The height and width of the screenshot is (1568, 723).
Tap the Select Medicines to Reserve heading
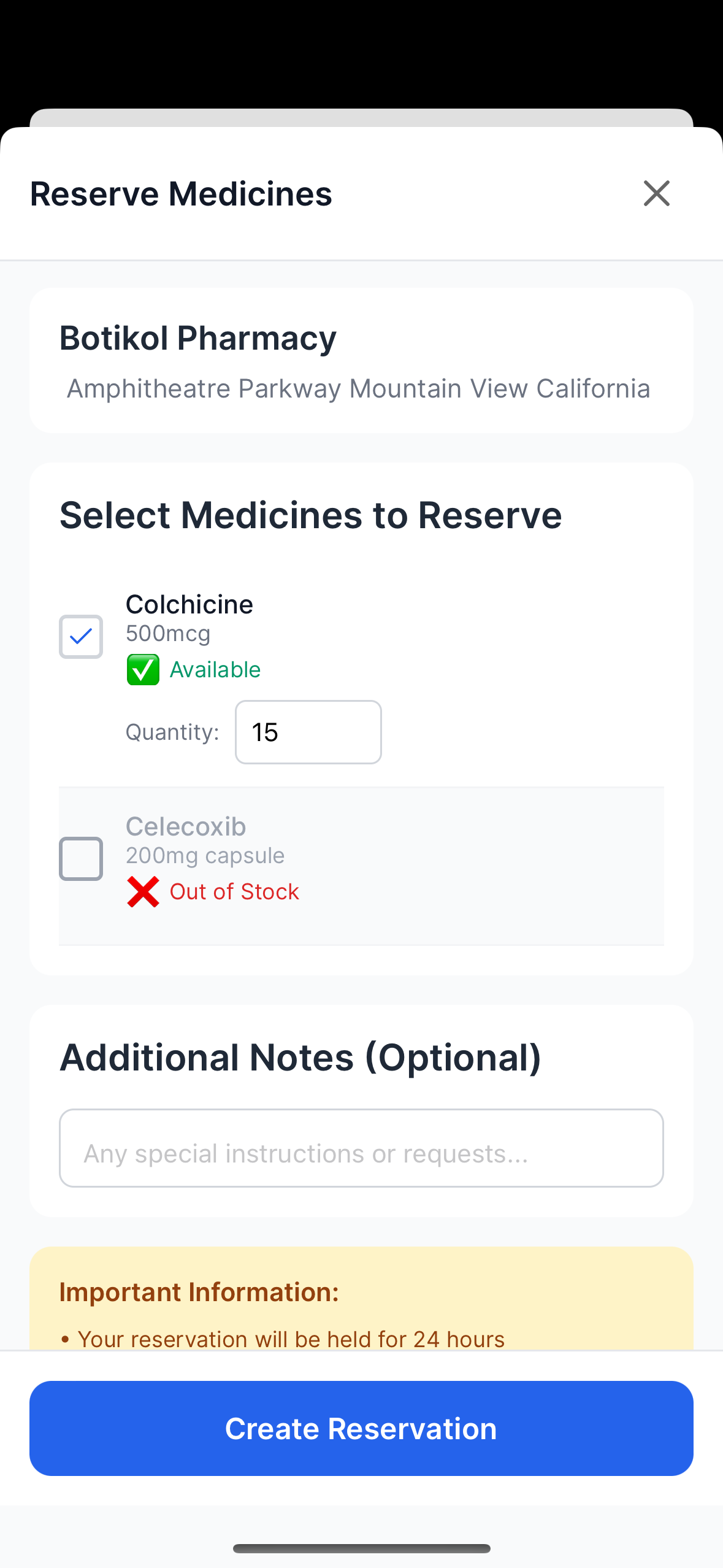coord(310,515)
